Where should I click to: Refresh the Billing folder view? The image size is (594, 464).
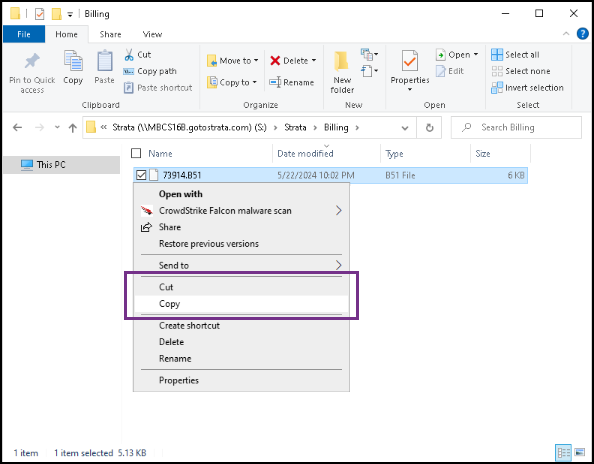(x=429, y=128)
